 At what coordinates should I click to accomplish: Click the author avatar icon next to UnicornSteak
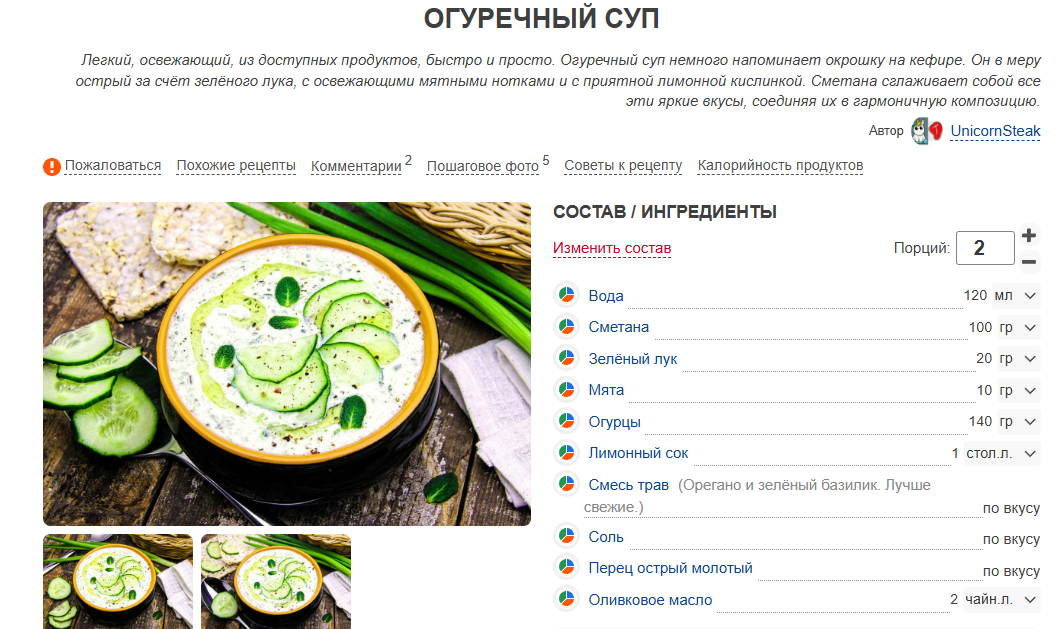[926, 131]
